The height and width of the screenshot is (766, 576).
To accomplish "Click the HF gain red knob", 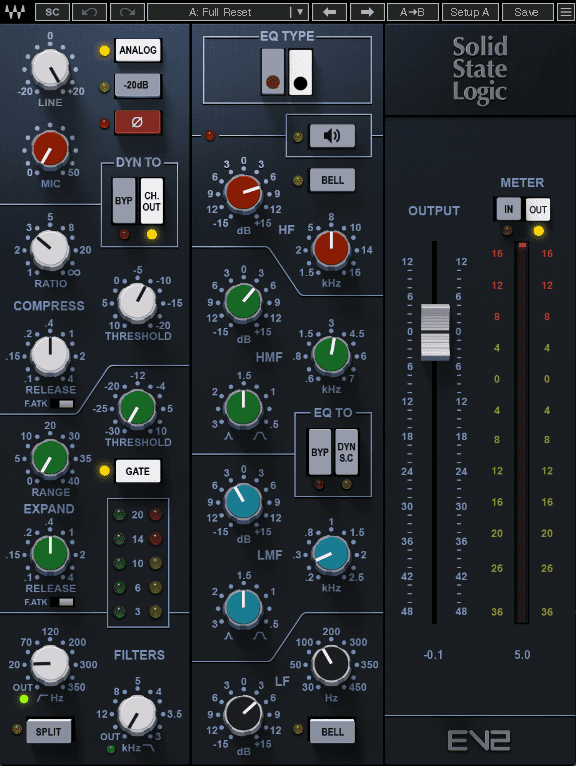I will 243,193.
